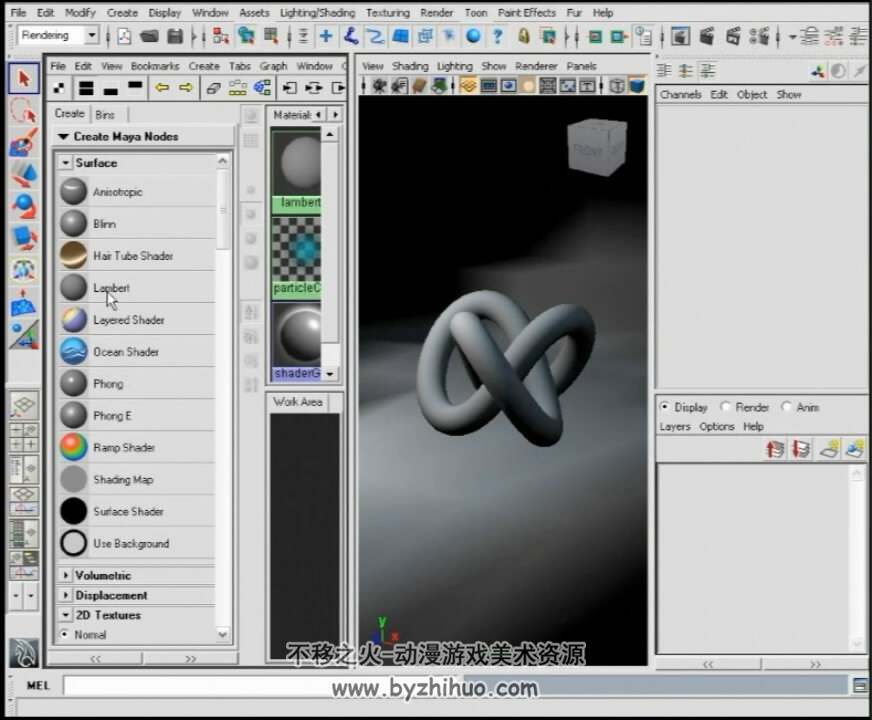Open Options menu in layer editor
This screenshot has width=872, height=720.
tap(717, 426)
